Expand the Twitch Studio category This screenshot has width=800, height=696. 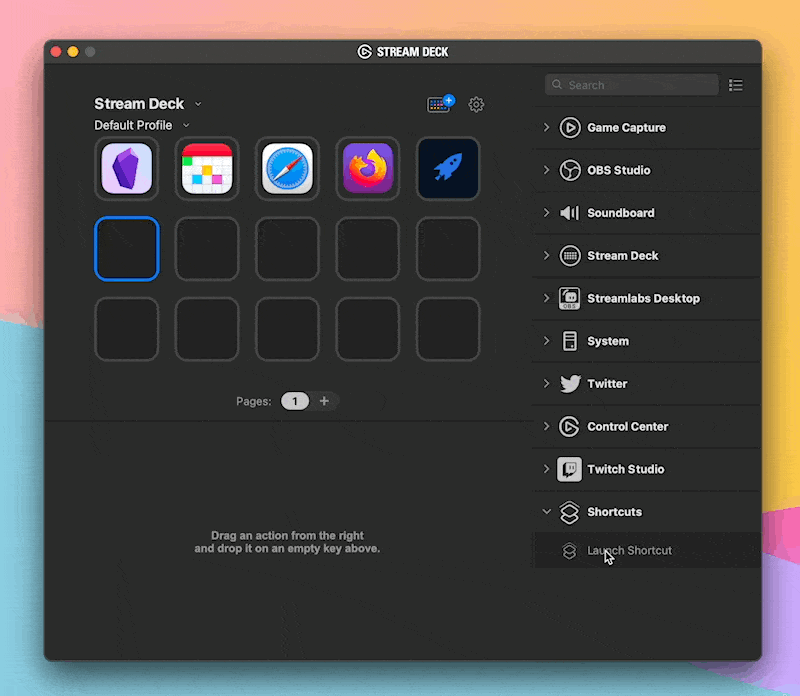point(546,469)
